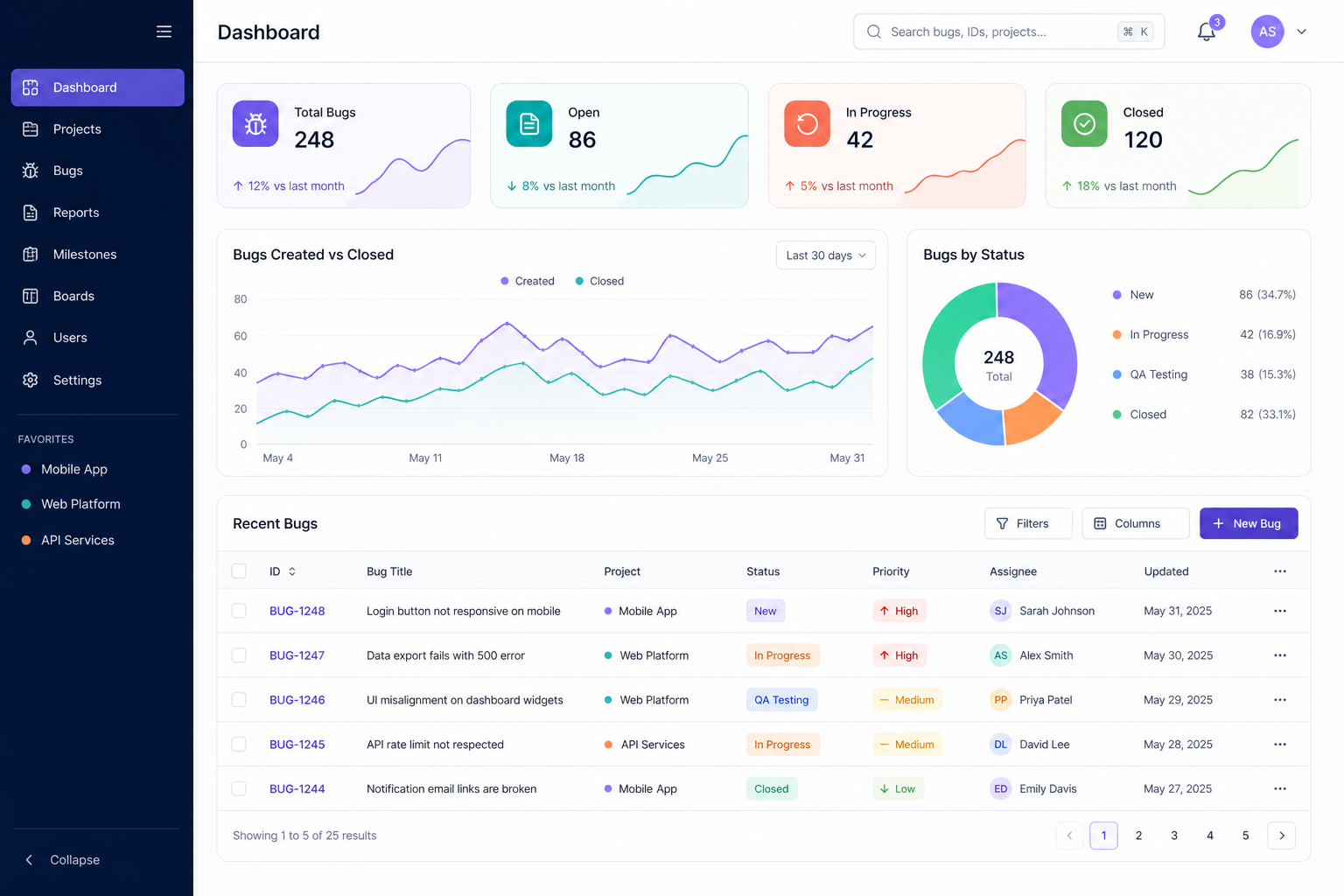Click the Settings gear icon
The height and width of the screenshot is (896, 1344).
pyautogui.click(x=31, y=380)
